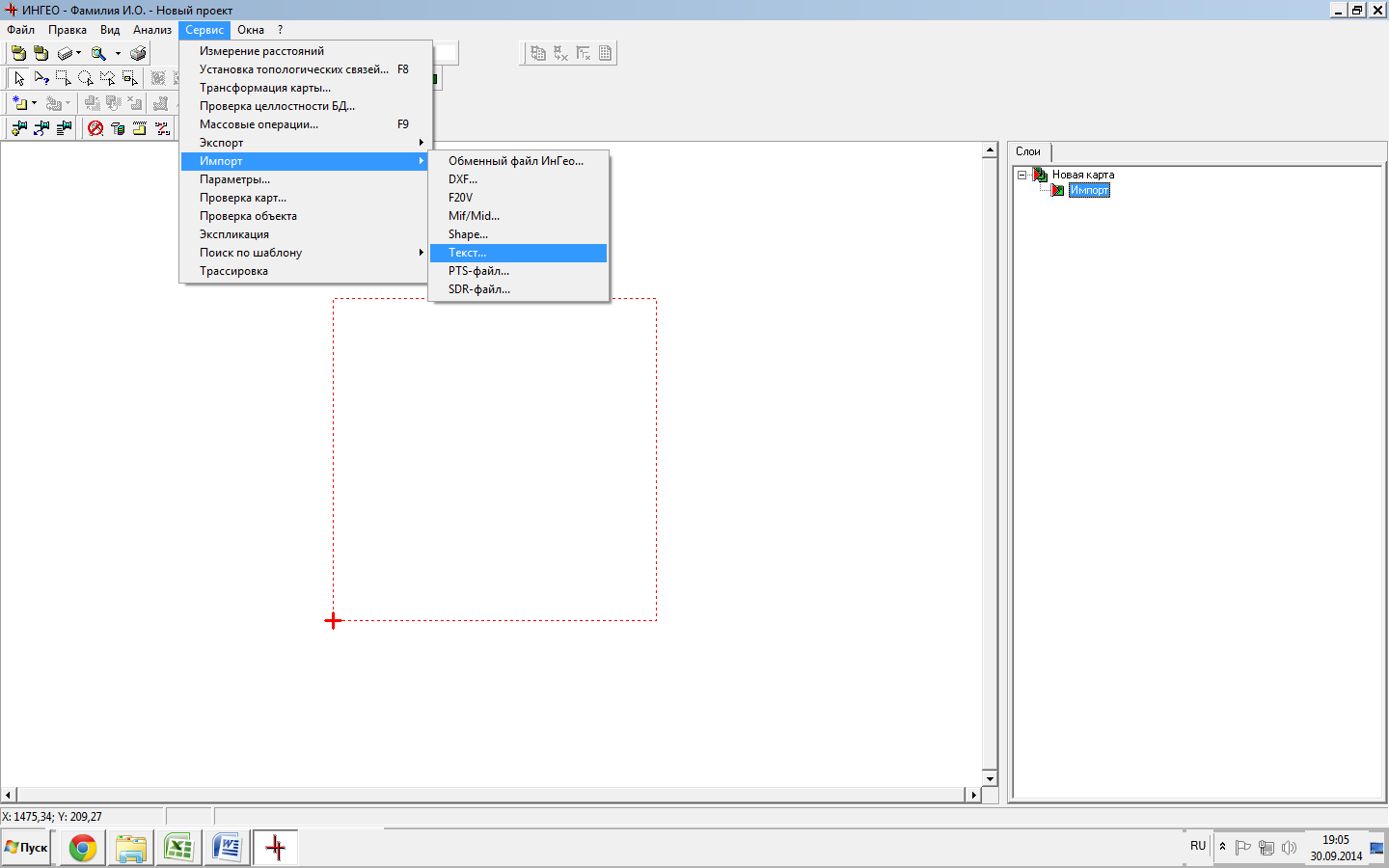
Task: Open the Окна menu
Action: point(251,30)
